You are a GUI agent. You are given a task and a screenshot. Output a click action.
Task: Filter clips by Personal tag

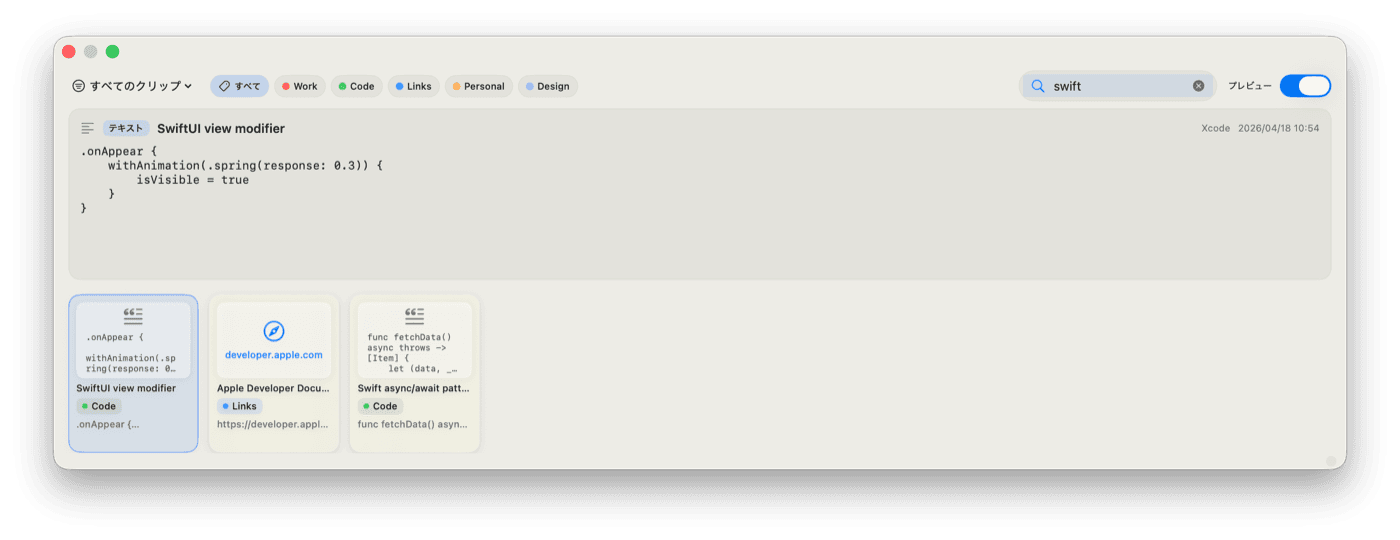point(479,86)
